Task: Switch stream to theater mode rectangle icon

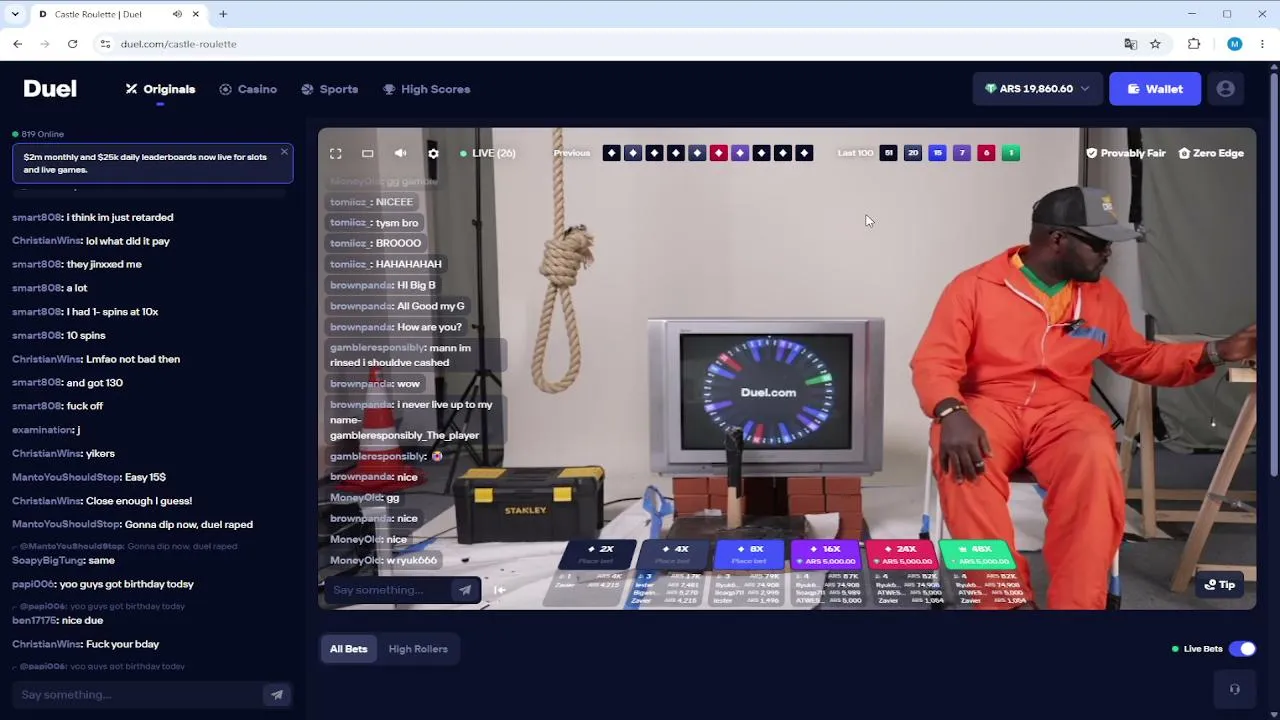Action: pyautogui.click(x=368, y=153)
